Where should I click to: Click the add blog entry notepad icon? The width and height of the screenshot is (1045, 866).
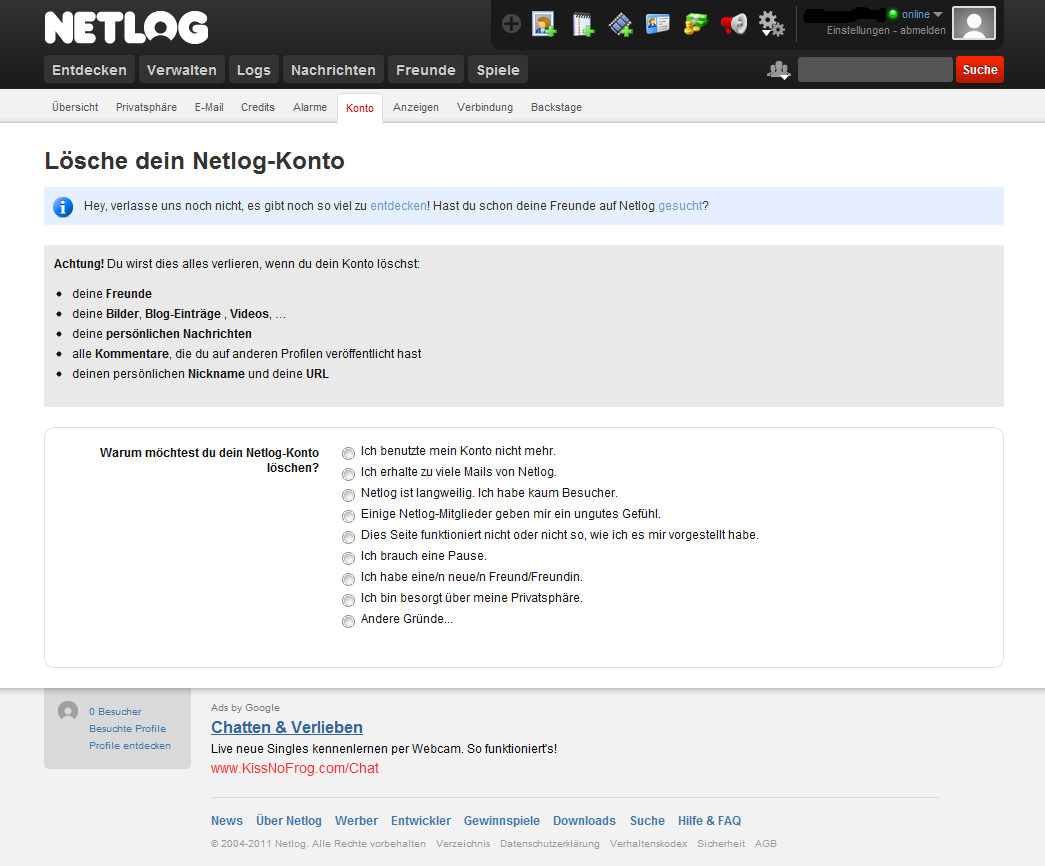pos(583,25)
